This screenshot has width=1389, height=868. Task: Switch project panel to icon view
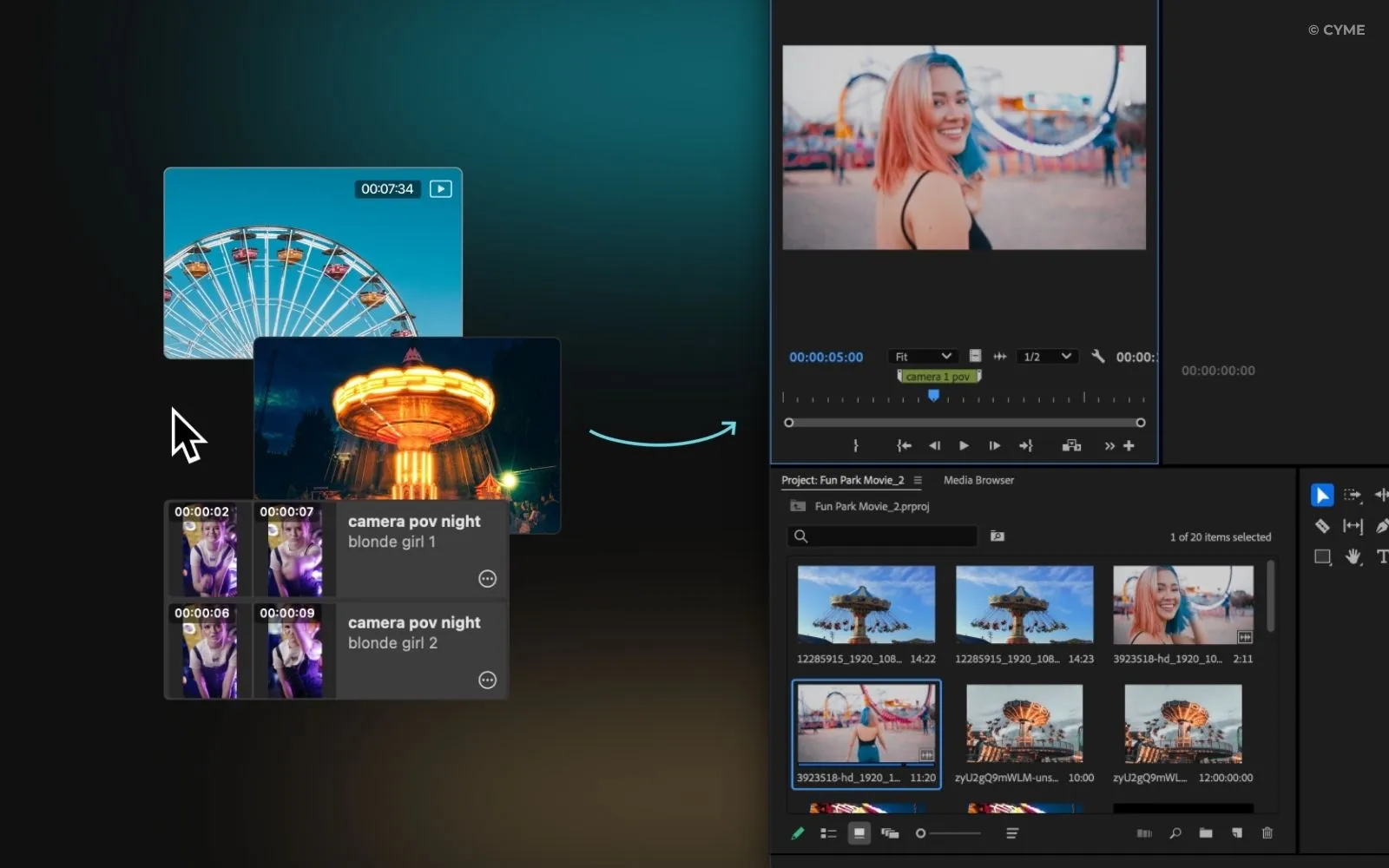pyautogui.click(x=859, y=833)
